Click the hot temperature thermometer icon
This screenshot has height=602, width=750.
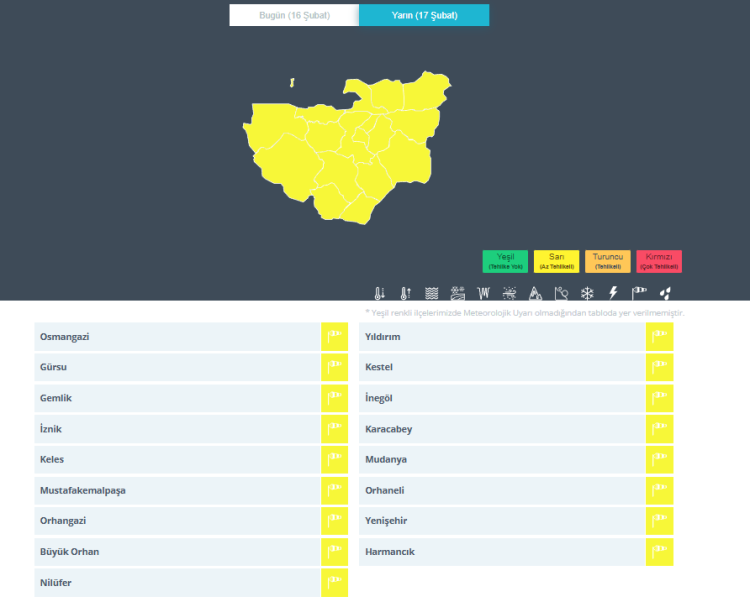coord(405,293)
